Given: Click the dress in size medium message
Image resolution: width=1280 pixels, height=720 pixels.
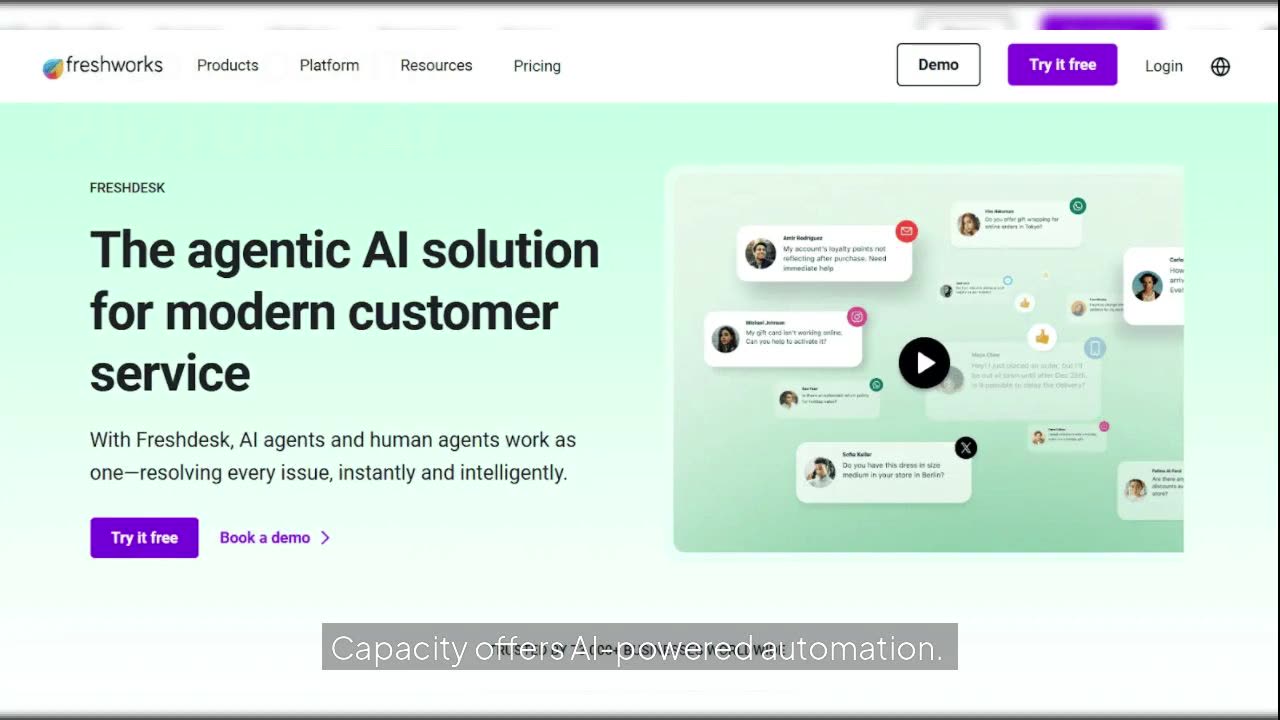Looking at the screenshot, I should click(883, 472).
